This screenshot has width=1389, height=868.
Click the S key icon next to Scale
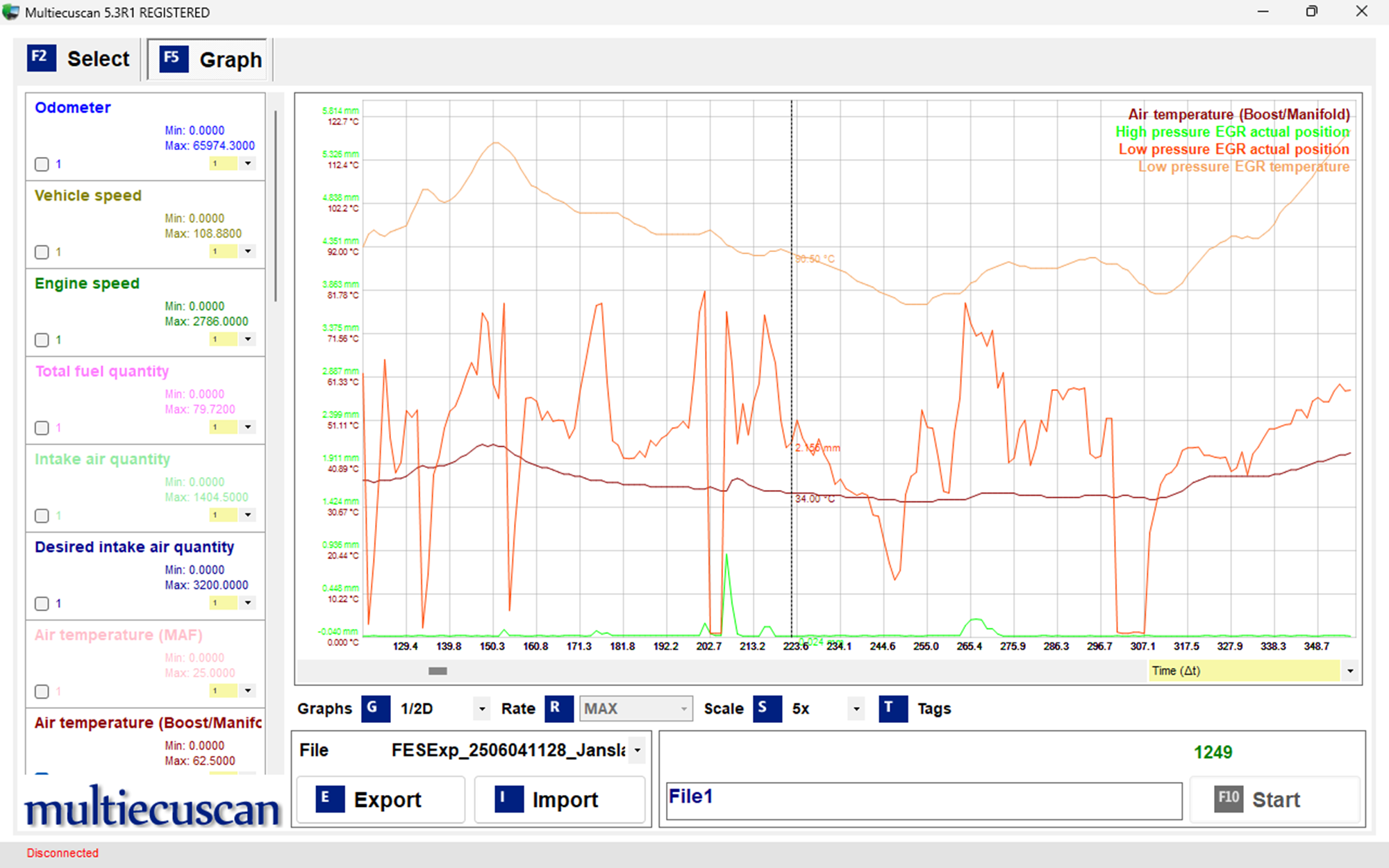click(767, 708)
